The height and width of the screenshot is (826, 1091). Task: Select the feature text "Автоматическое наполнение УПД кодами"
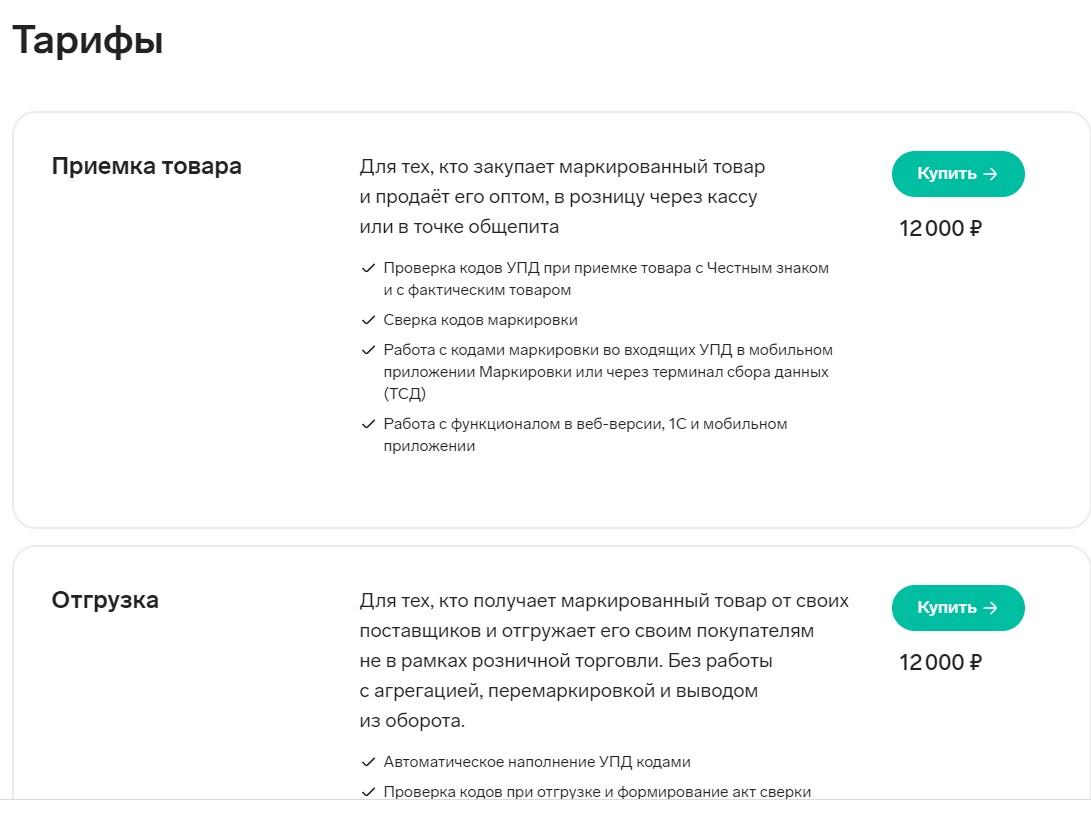[x=537, y=762]
